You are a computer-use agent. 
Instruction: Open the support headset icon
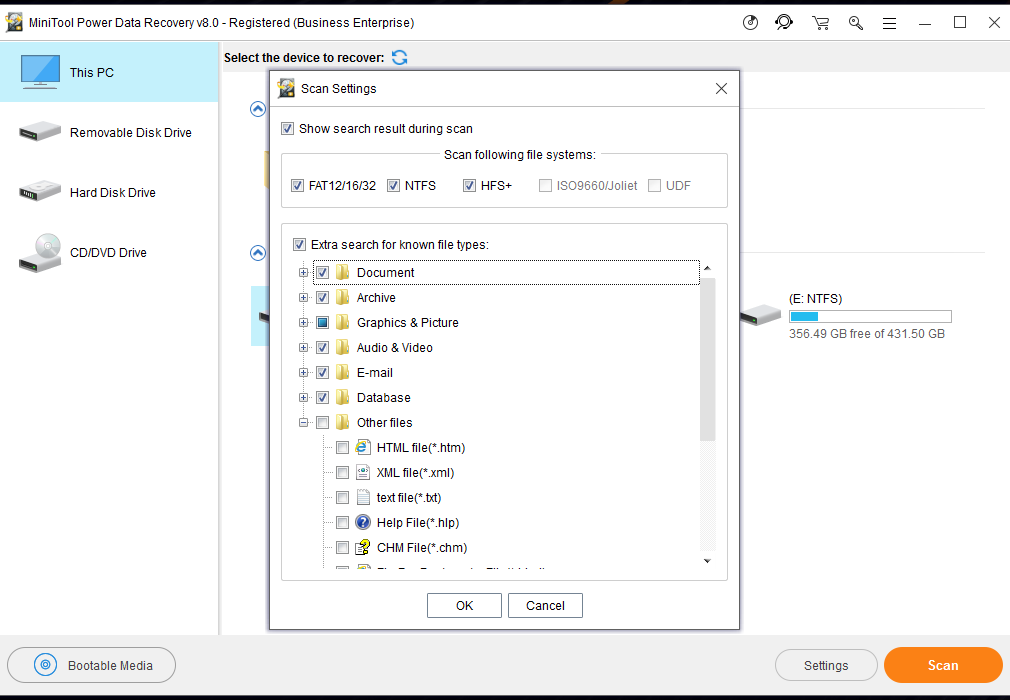coord(784,23)
